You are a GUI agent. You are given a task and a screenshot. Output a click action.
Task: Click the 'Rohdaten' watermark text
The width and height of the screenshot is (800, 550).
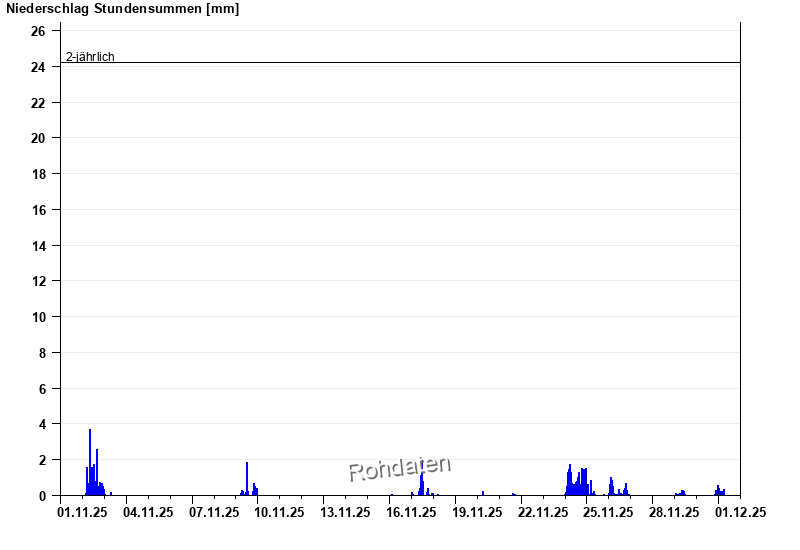tap(399, 467)
